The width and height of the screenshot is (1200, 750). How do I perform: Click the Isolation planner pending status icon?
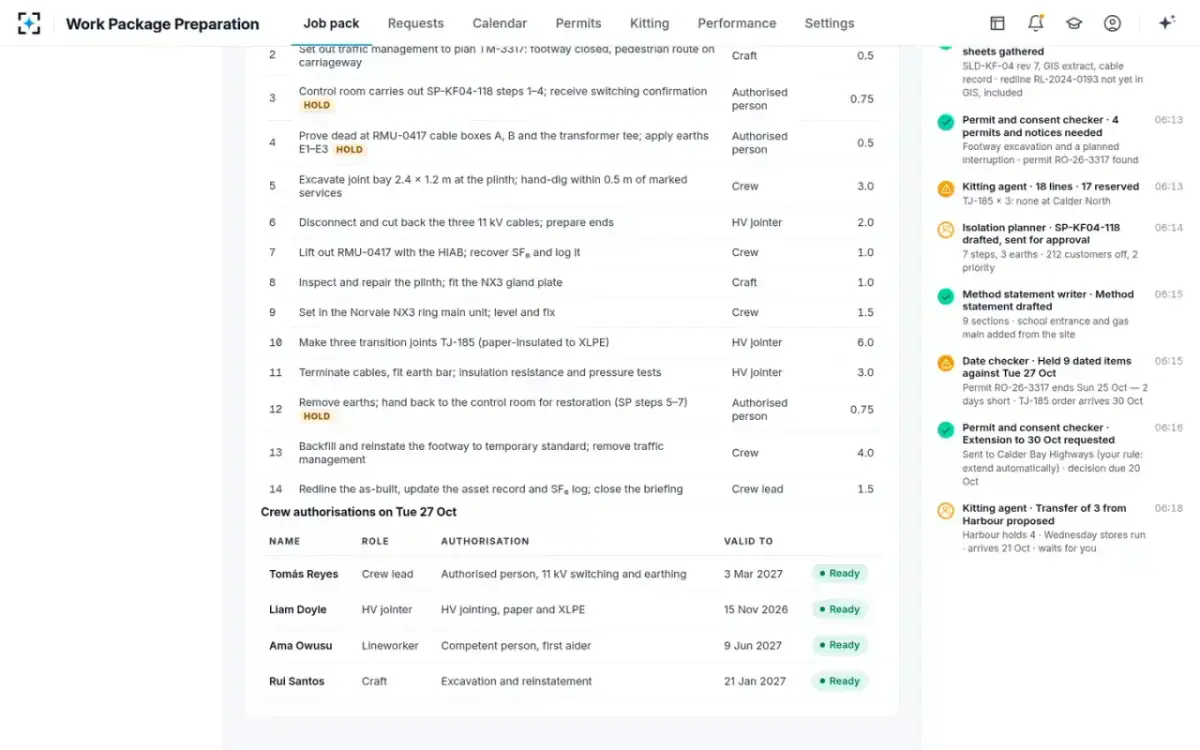(x=945, y=230)
